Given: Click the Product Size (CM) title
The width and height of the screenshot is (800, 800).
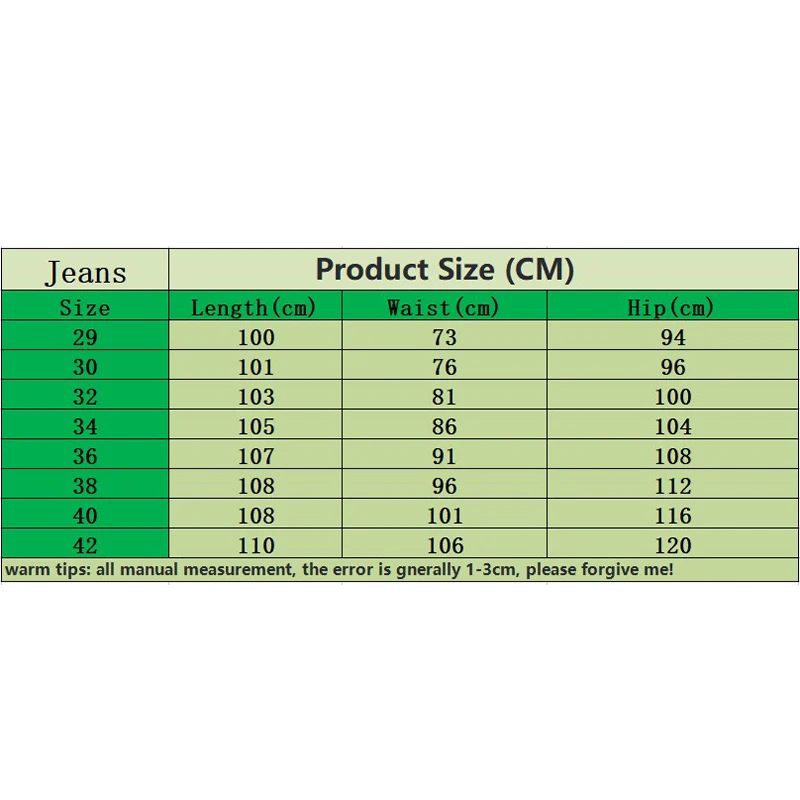Looking at the screenshot, I should coord(444,269).
